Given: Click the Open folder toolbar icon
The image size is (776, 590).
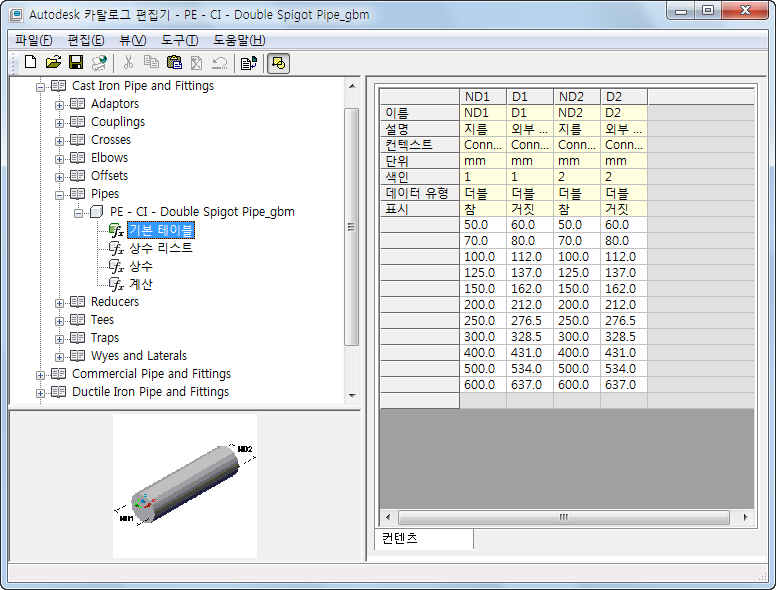Looking at the screenshot, I should [x=53, y=62].
